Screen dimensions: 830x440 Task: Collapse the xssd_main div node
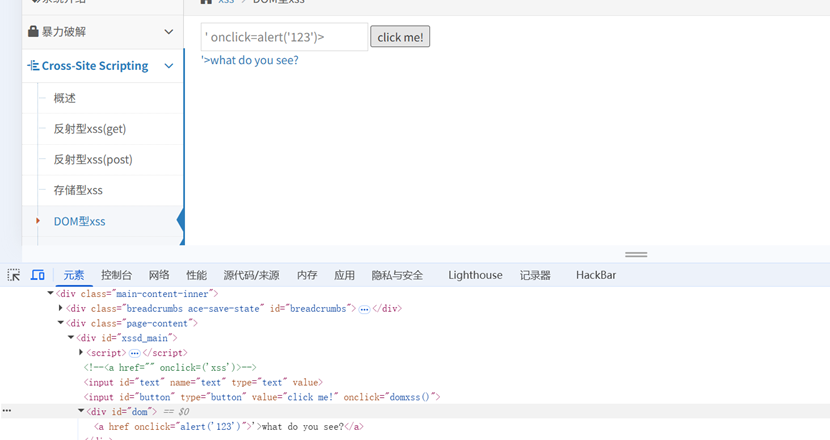point(70,337)
